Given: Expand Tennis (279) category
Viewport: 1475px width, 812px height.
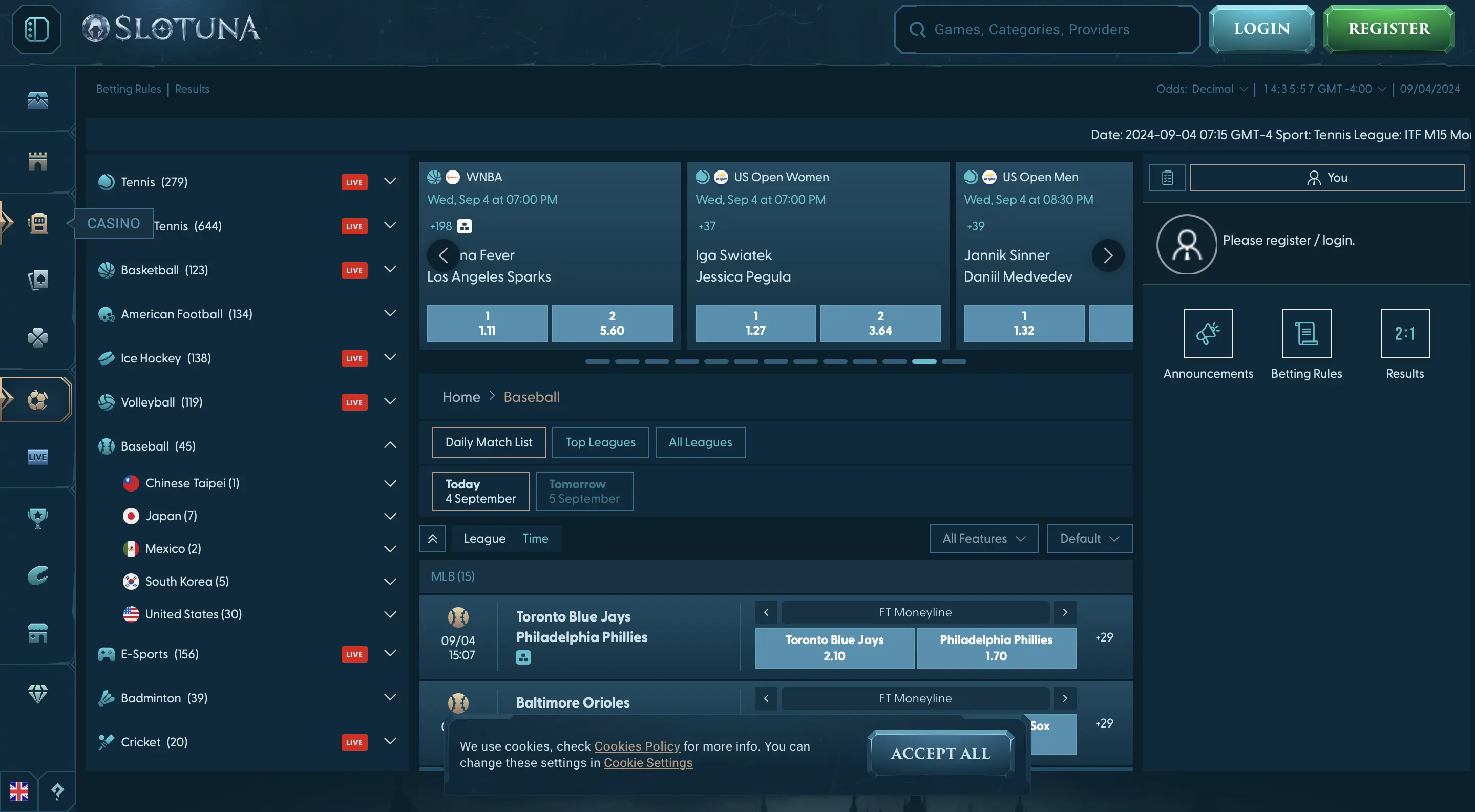Looking at the screenshot, I should coord(390,181).
